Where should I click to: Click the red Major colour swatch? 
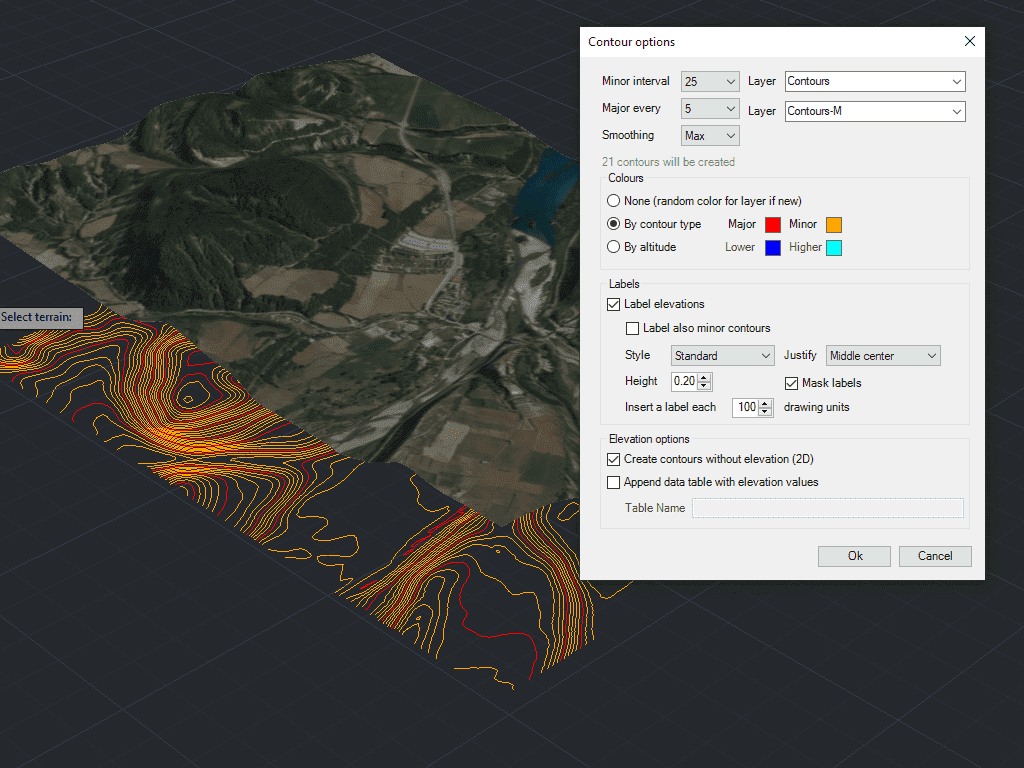pos(772,225)
